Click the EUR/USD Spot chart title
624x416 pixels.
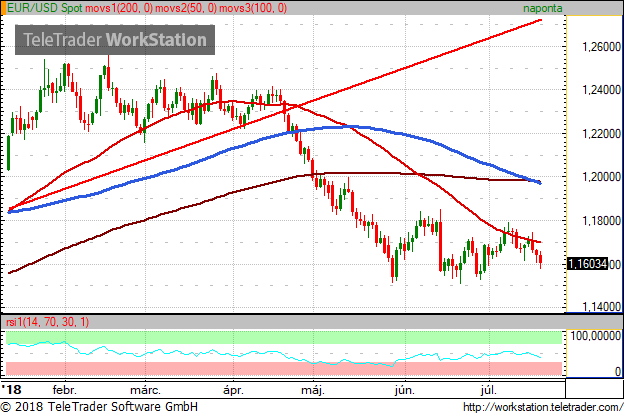(x=45, y=8)
